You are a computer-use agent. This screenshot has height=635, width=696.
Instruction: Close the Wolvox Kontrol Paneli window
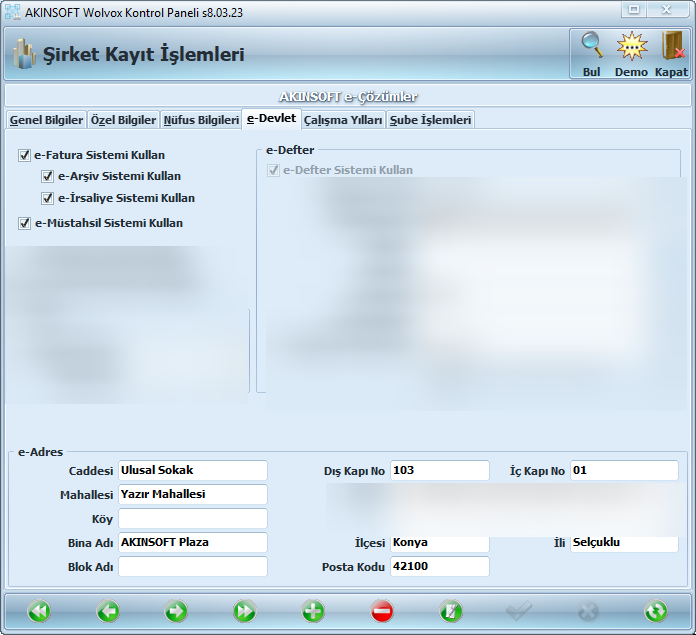click(x=667, y=9)
